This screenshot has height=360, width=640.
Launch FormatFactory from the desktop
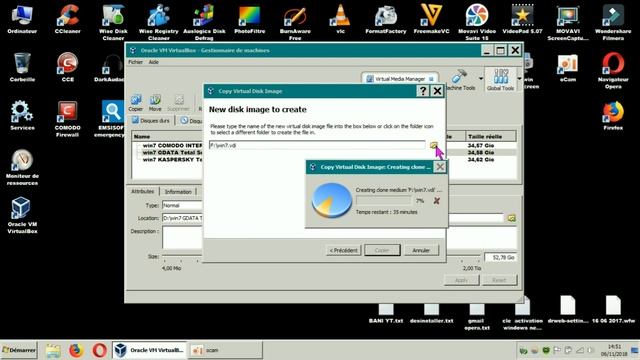pyautogui.click(x=386, y=19)
